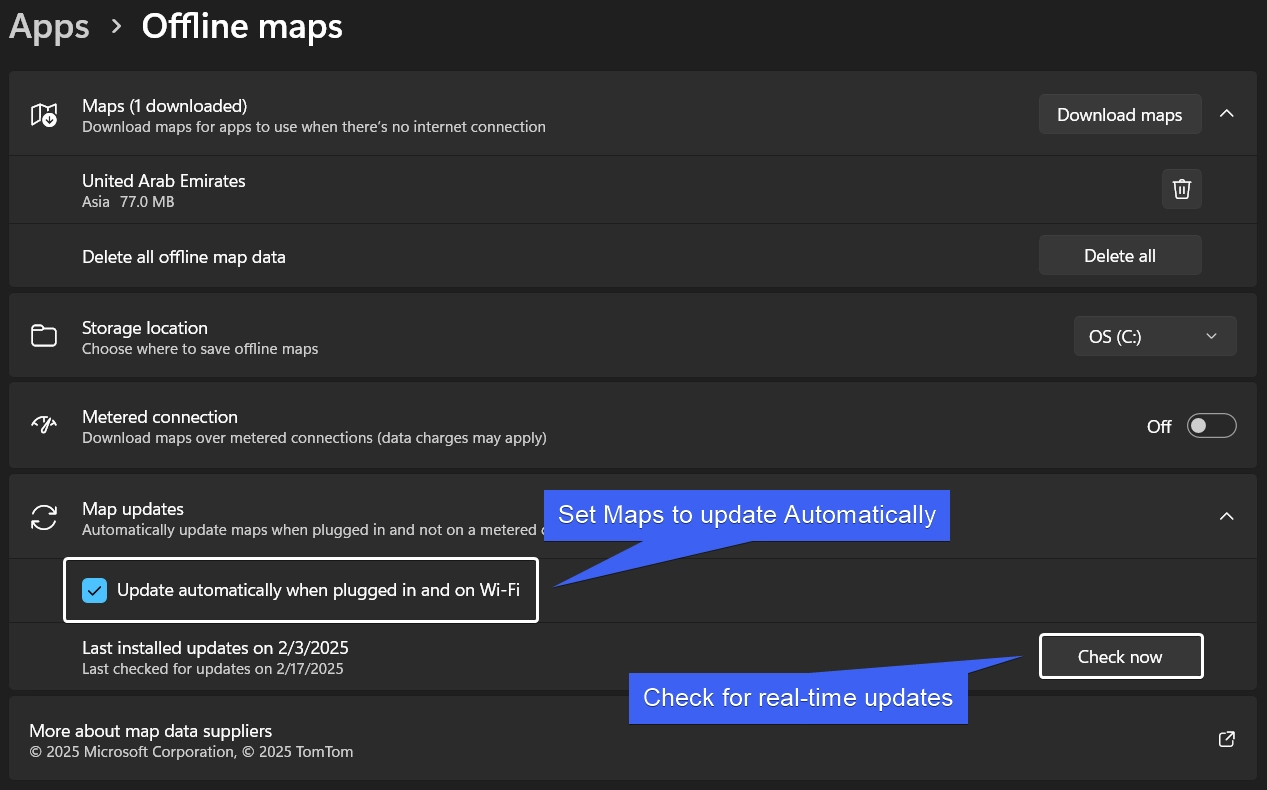
Task: Click the Maps downloaded icon
Action: click(44, 115)
